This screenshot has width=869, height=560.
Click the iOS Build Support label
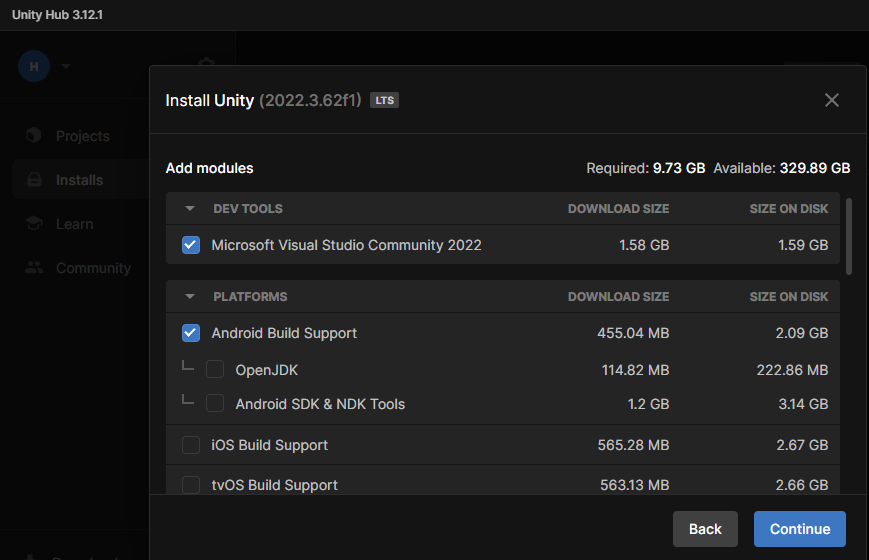269,445
